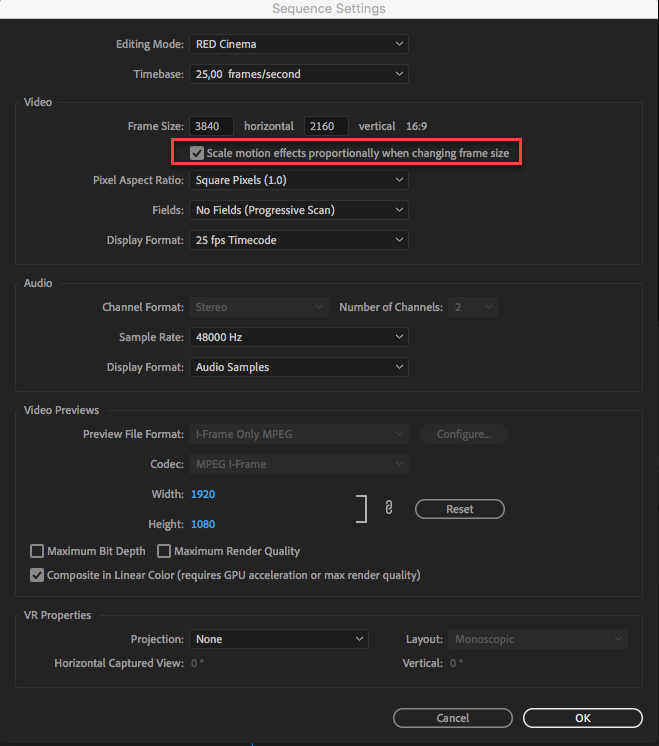Click the Horizontal Captured View value
The image size is (659, 746).
point(197,663)
